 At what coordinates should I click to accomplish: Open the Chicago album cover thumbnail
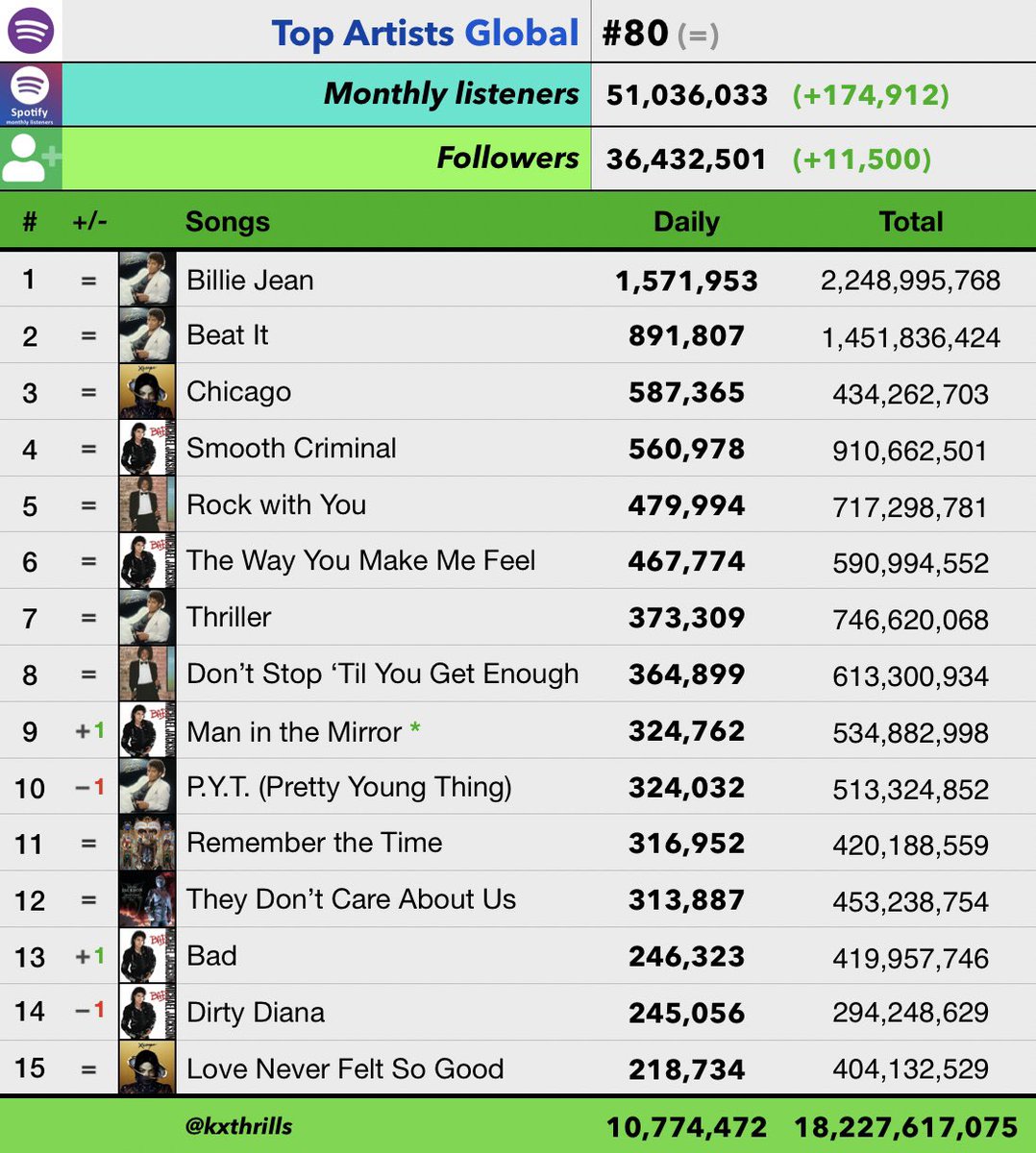click(x=147, y=392)
